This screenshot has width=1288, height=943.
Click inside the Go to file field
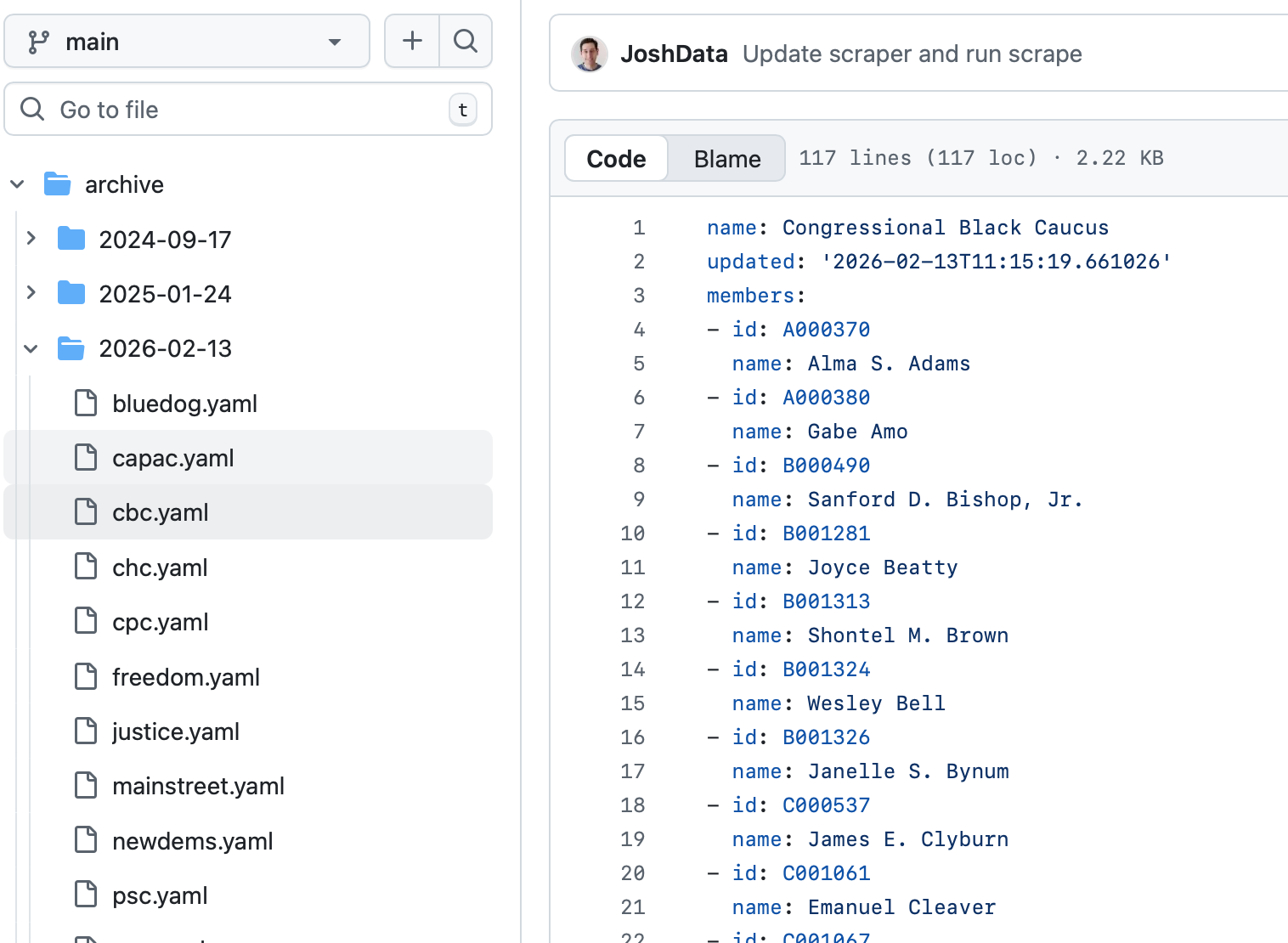[x=246, y=109]
